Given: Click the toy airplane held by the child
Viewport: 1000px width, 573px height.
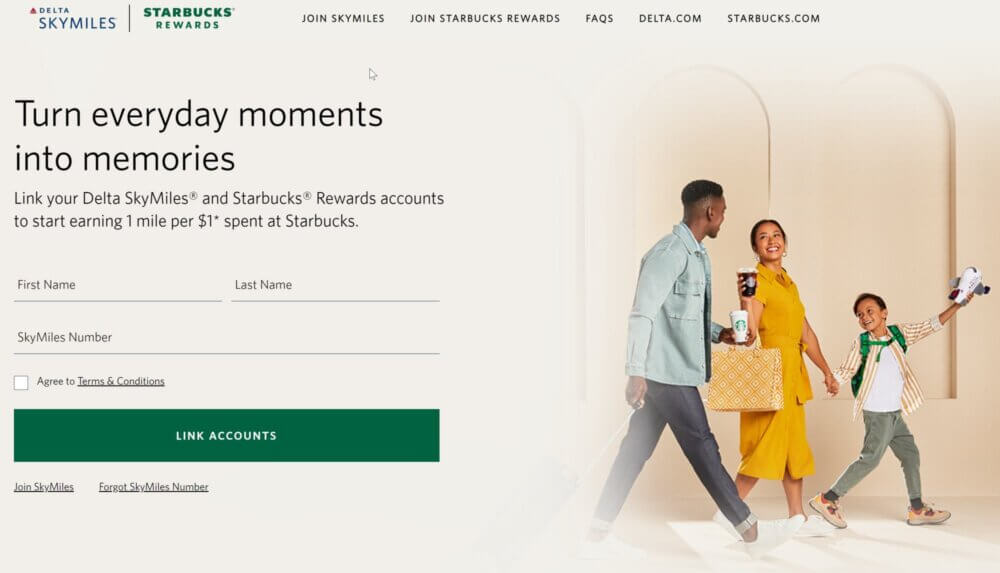Looking at the screenshot, I should coord(968,285).
